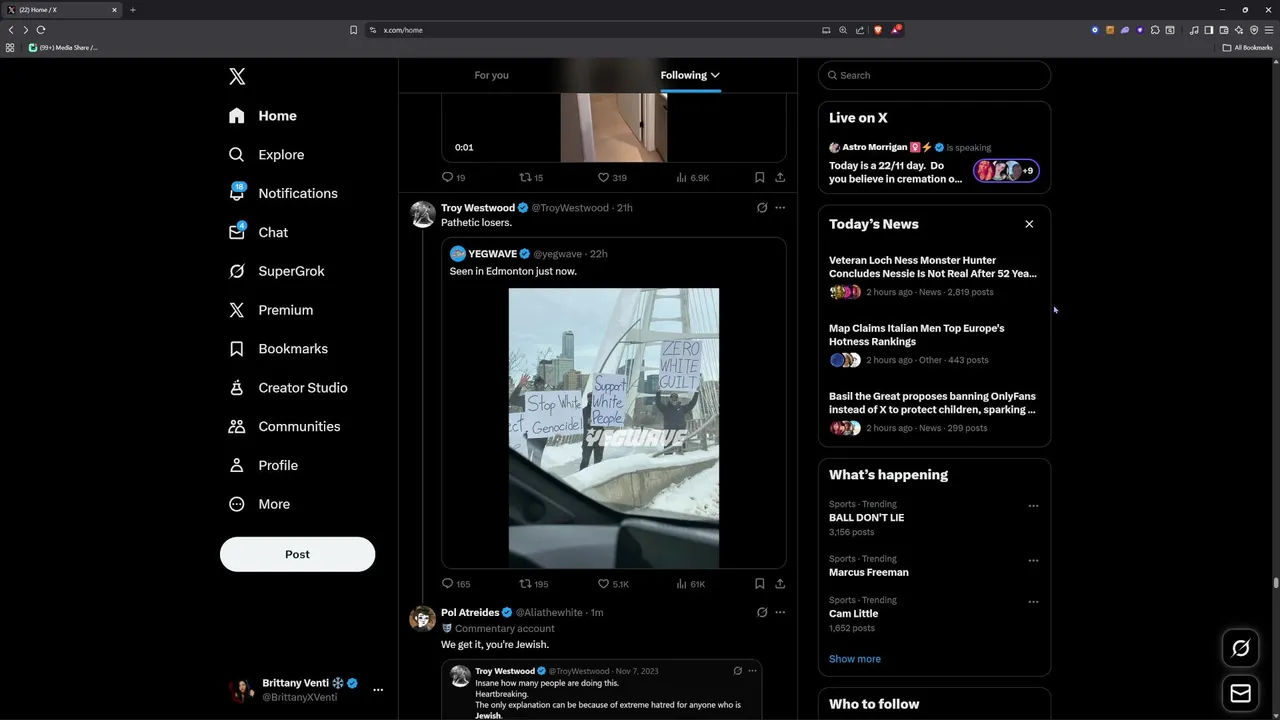Screen dimensions: 1280x720
Task: Open floating Grok button at bottom right
Action: [x=1241, y=648]
